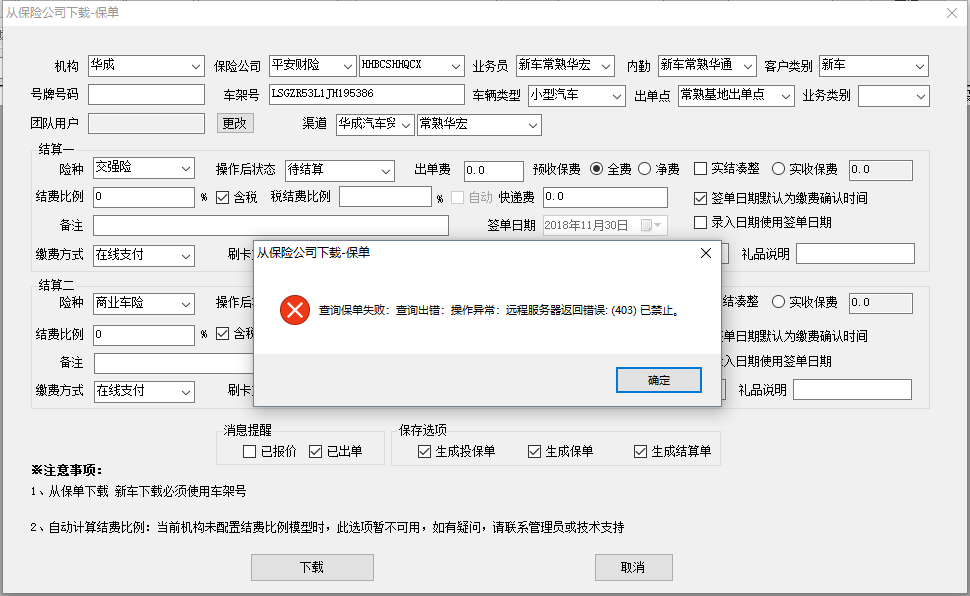This screenshot has width=970, height=596.
Task: Click the red error icon in dialog
Action: pyautogui.click(x=295, y=310)
